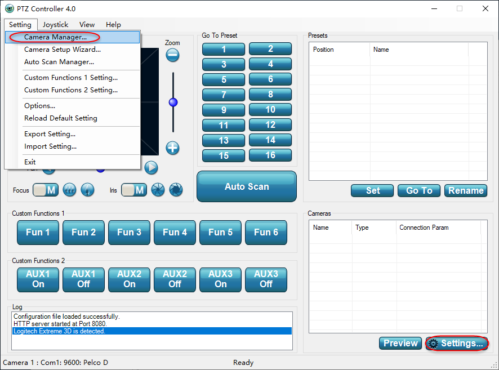Go to preset 6

[x=270, y=79]
